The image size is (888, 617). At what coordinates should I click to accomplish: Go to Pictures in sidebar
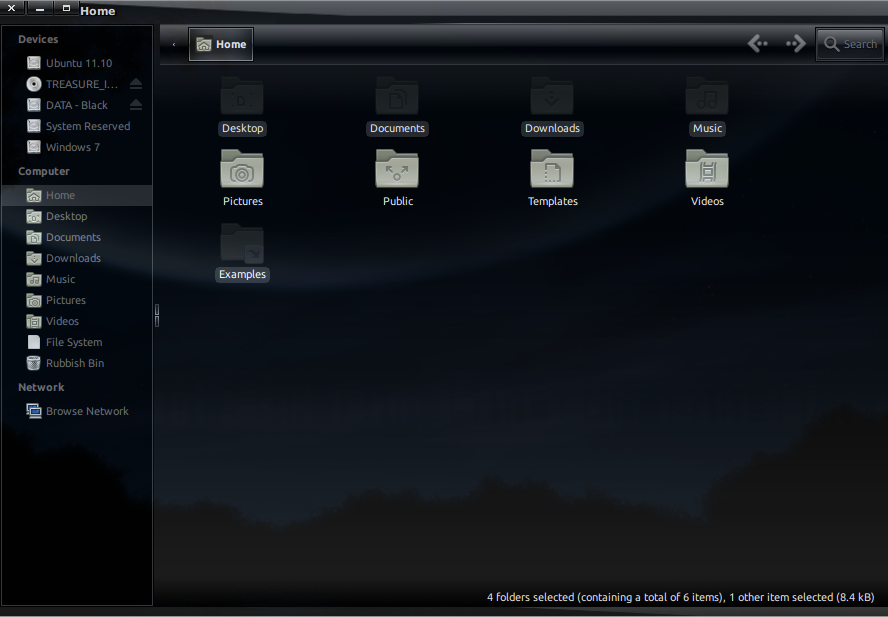tap(76, 300)
